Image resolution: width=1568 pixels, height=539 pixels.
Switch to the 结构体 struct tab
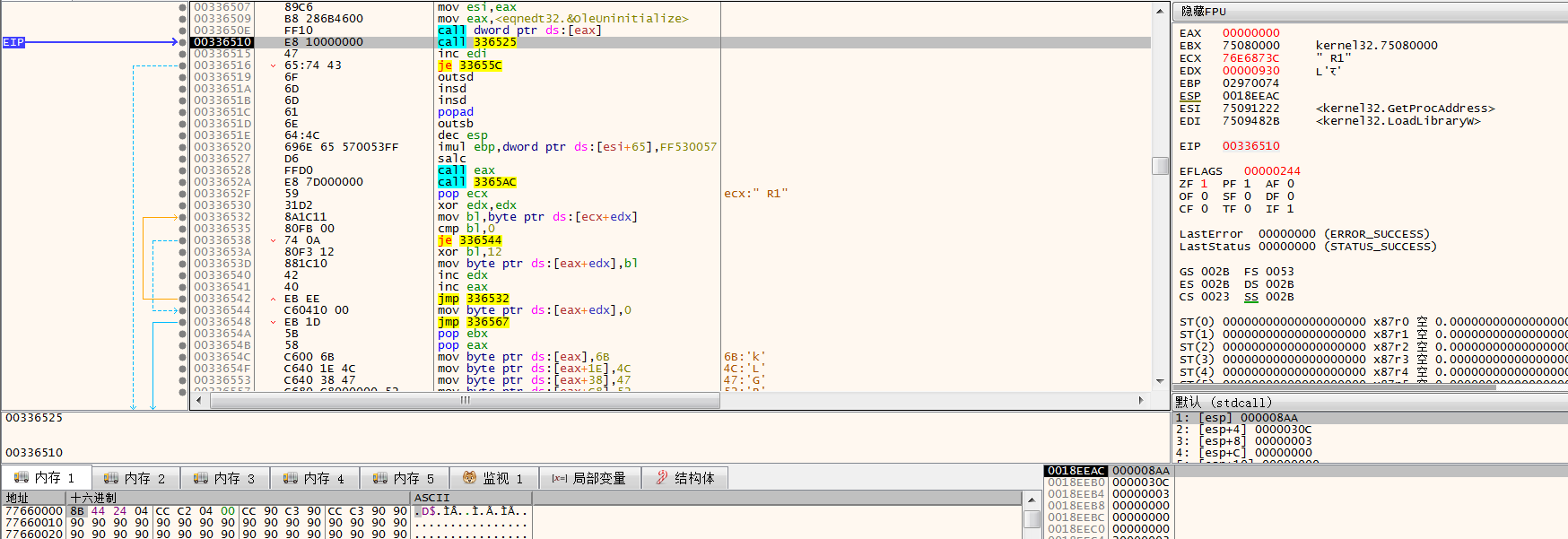click(x=685, y=478)
